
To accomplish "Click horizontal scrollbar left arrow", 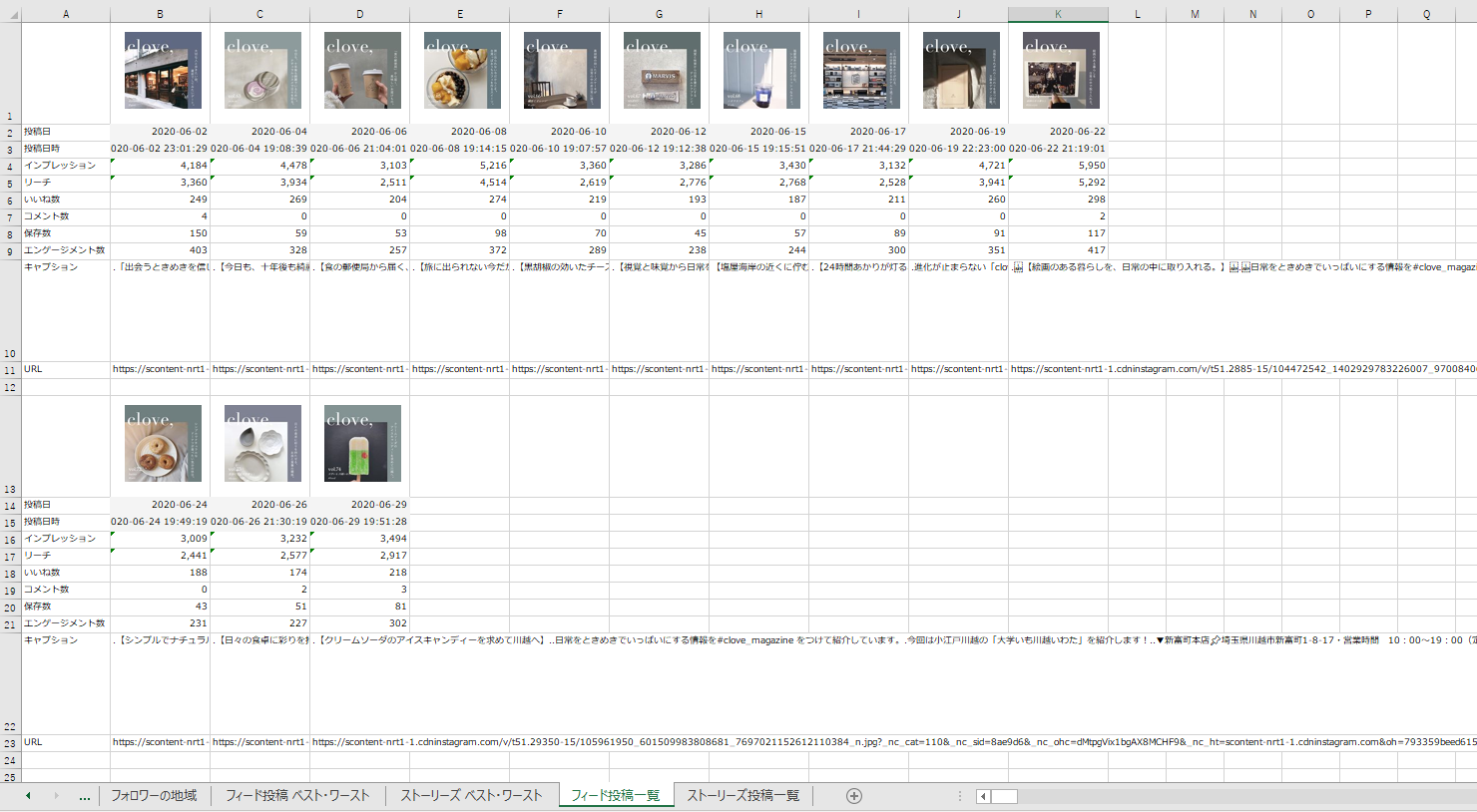I will point(983,796).
